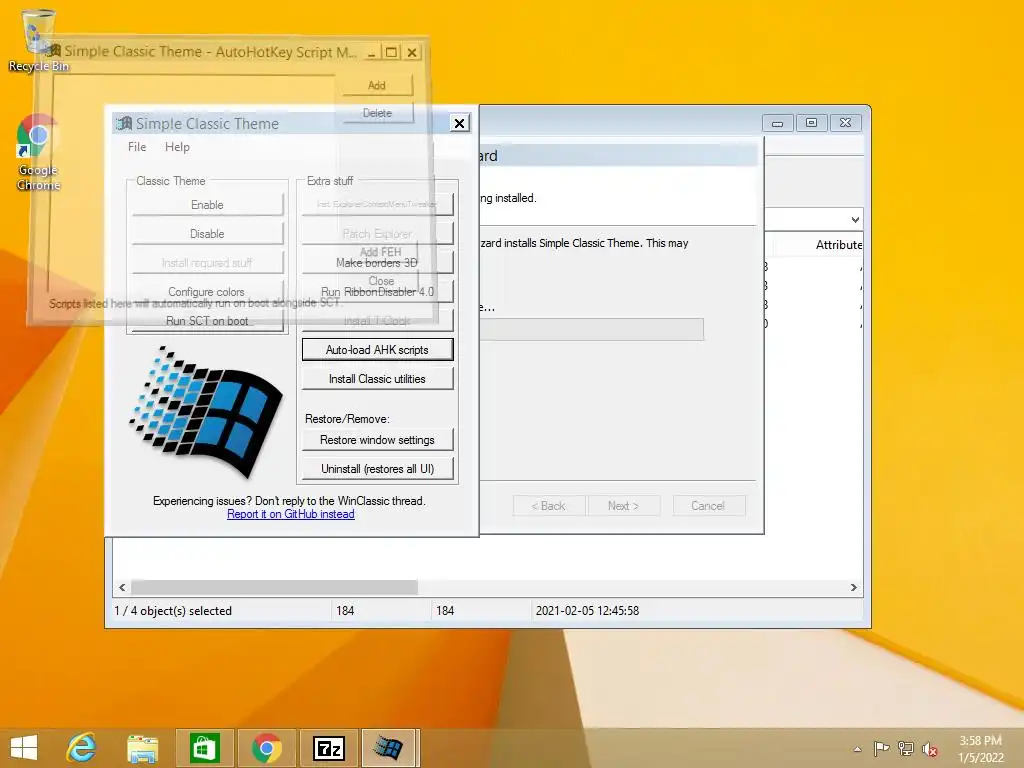1024x768 pixels.
Task: Click the '1 / 4 object(s) selected' status text
Action: click(x=173, y=611)
